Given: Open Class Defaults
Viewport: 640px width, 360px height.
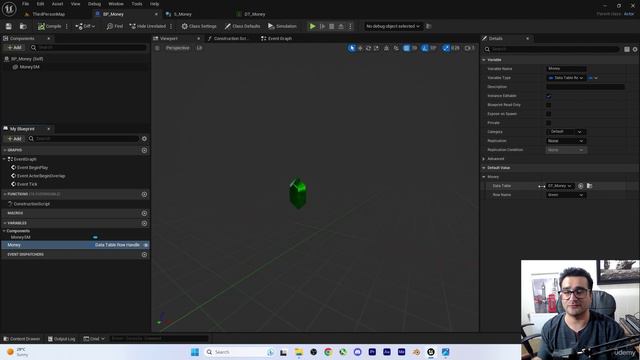Looking at the screenshot, I should pyautogui.click(x=242, y=26).
